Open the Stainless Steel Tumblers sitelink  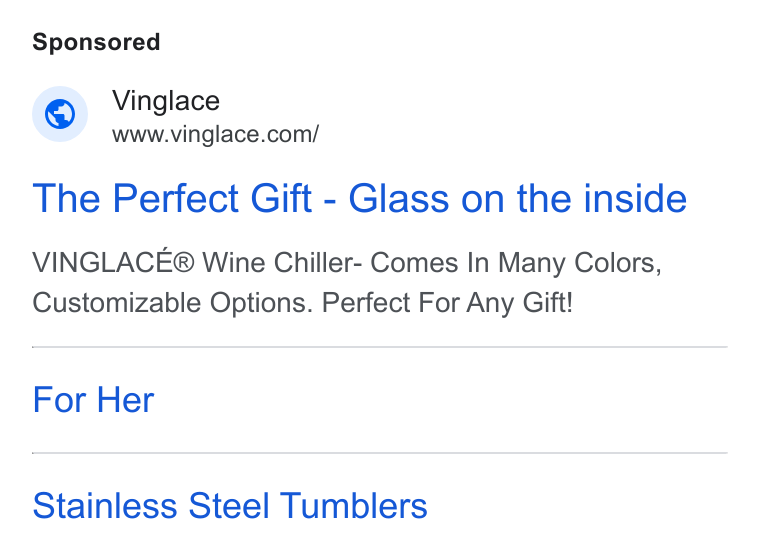pyautogui.click(x=230, y=506)
